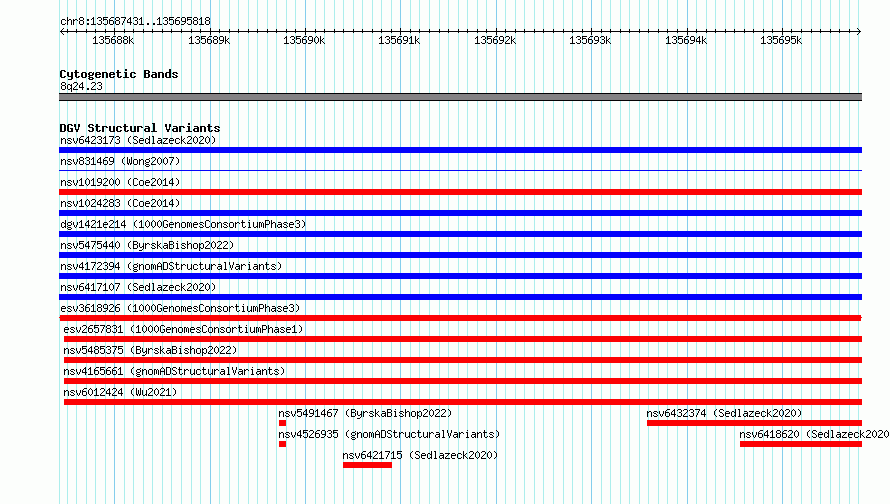Click the nsv1024283 (Coe2014) label
890x504 pixels.
120,203
